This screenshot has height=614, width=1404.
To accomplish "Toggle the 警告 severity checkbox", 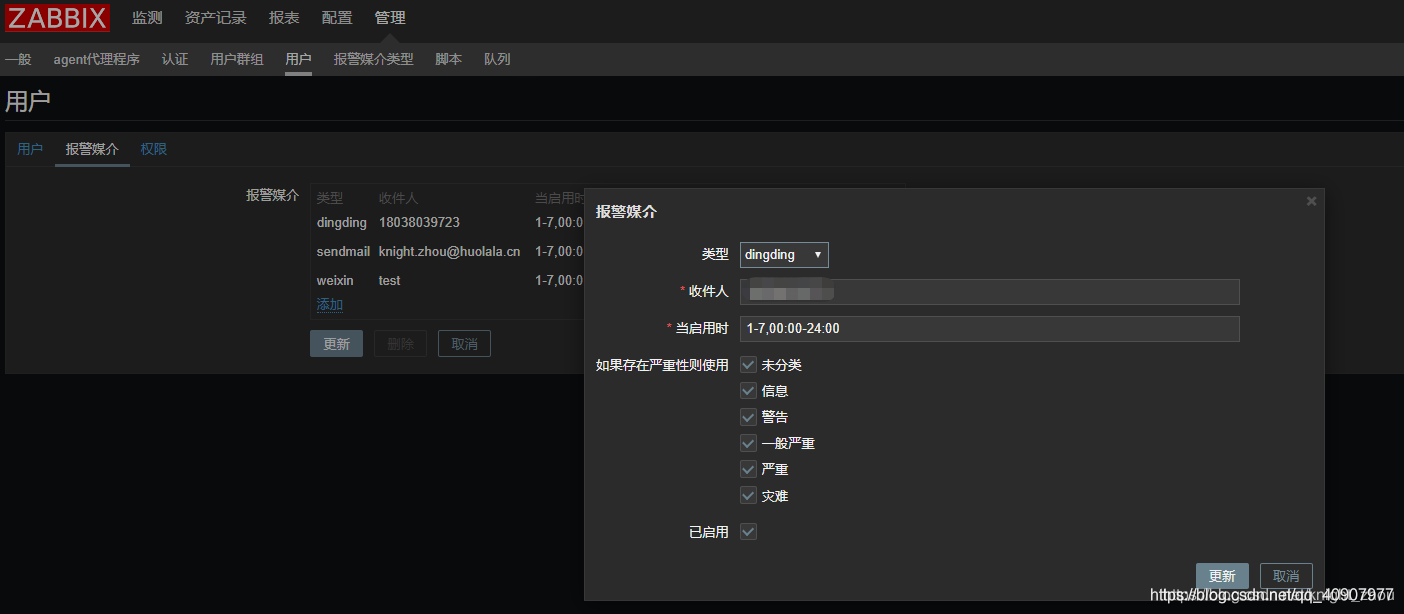I will pos(748,417).
